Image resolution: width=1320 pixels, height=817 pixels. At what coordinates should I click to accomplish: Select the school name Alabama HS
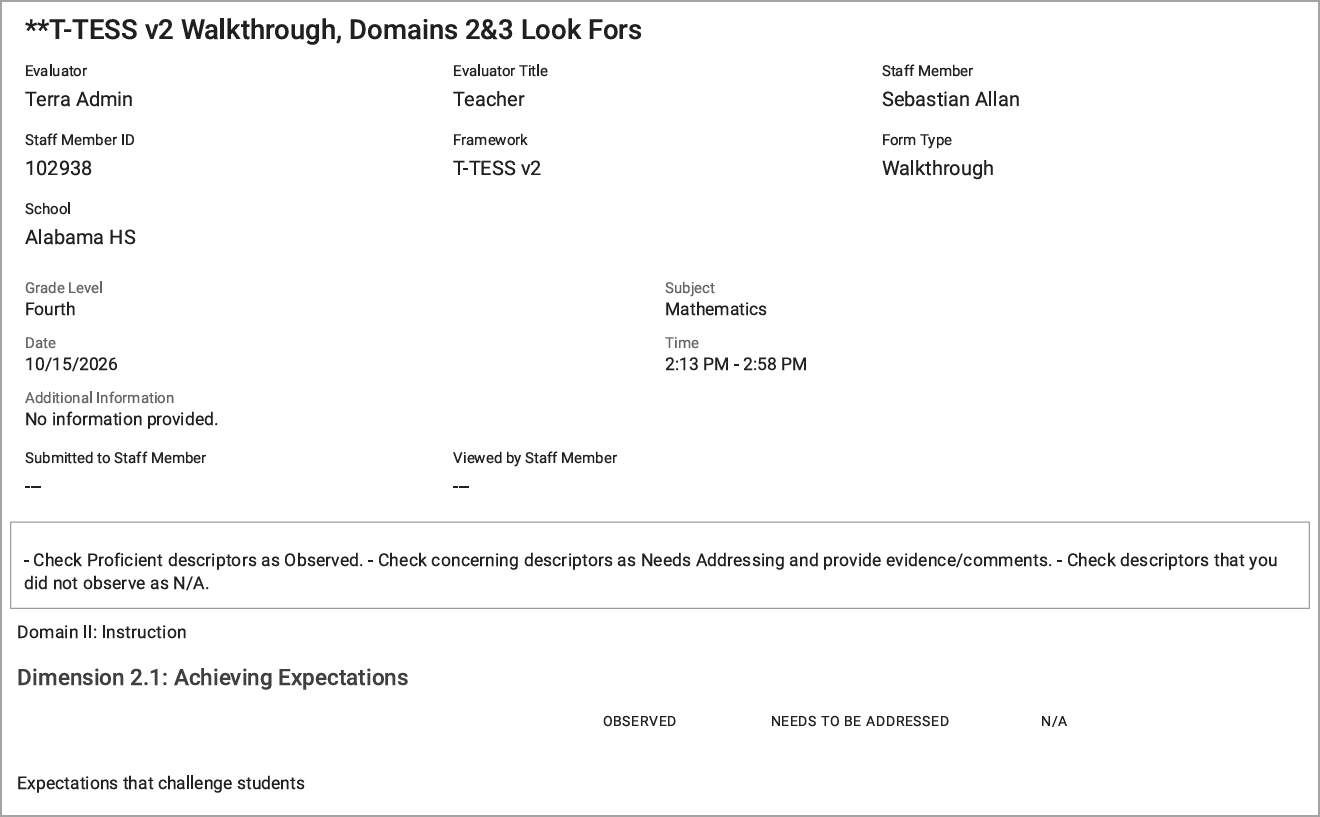[x=80, y=237]
